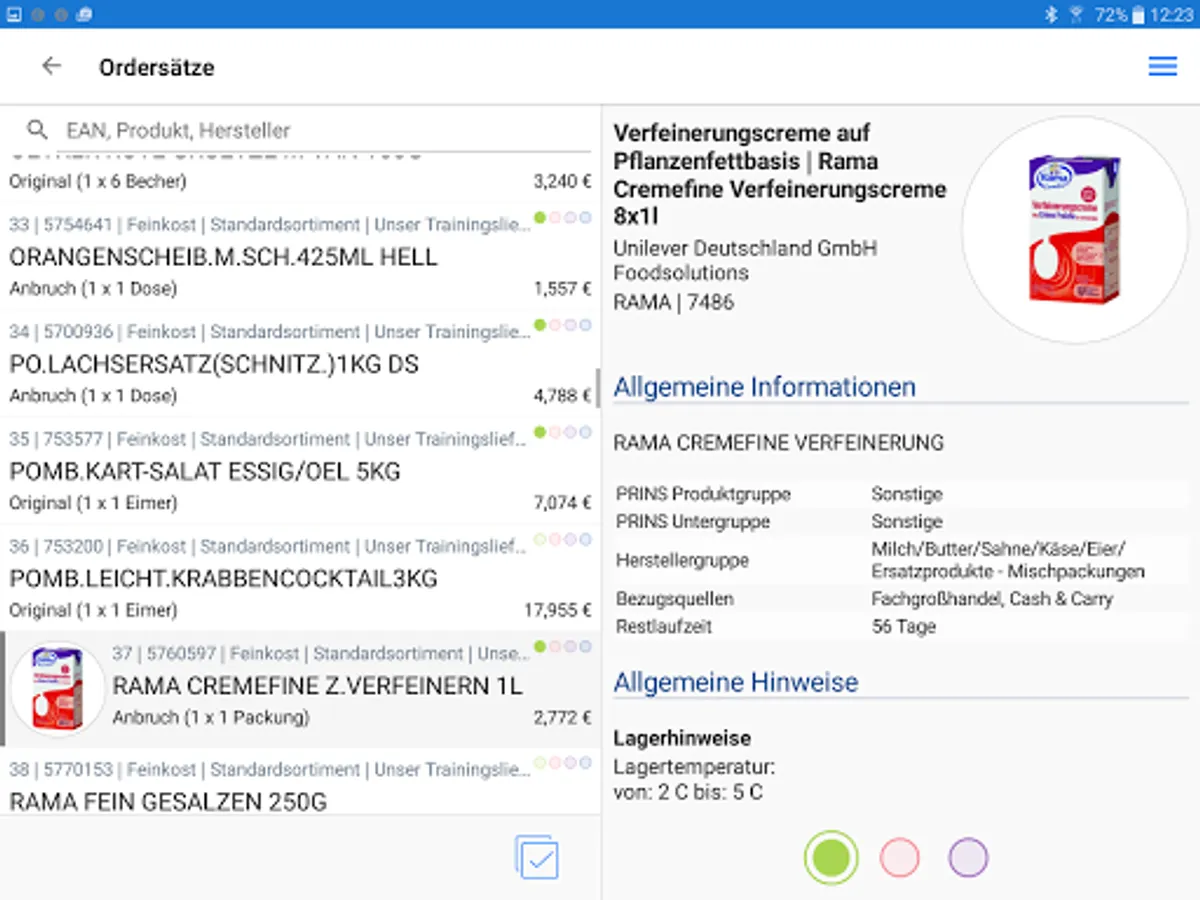Tap the Herstellergruppe label
Image resolution: width=1200 pixels, height=900 pixels.
682,561
